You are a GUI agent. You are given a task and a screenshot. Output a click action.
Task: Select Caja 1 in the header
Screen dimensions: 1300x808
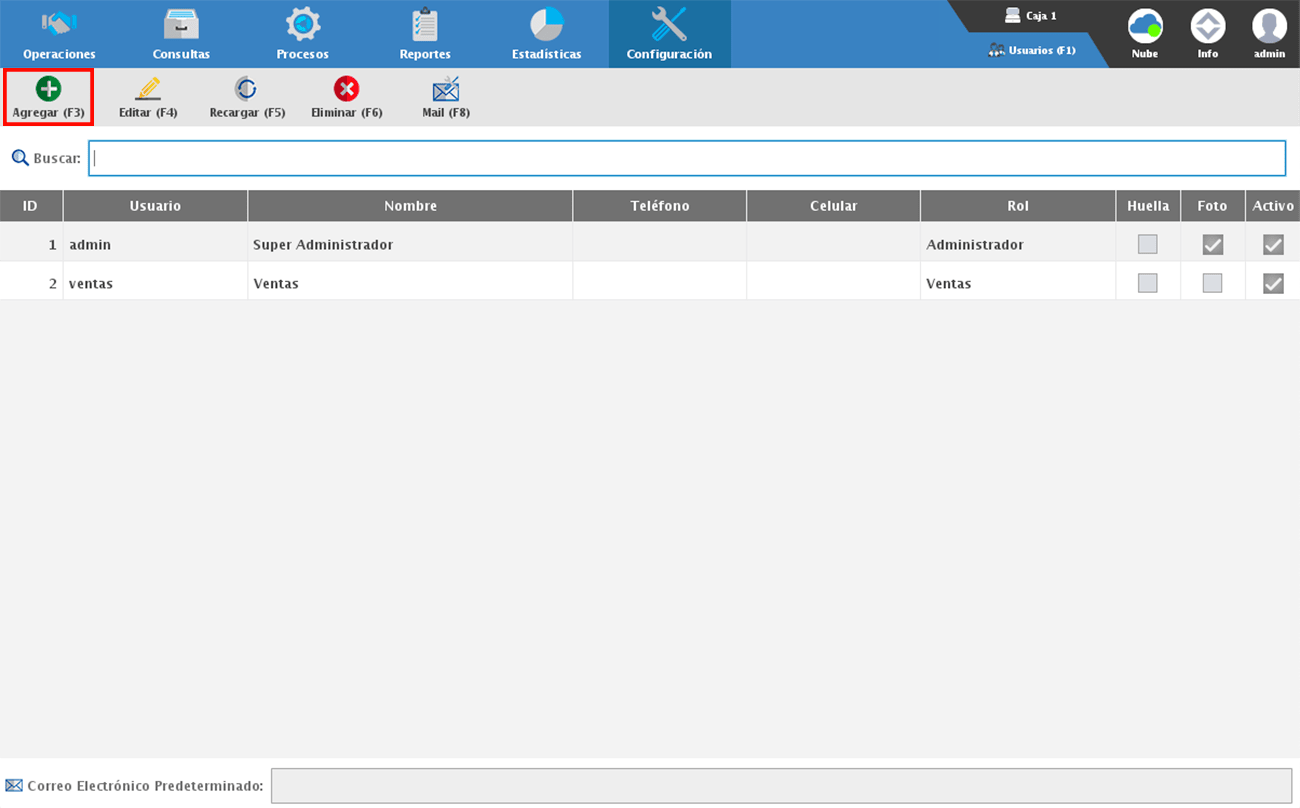1031,16
